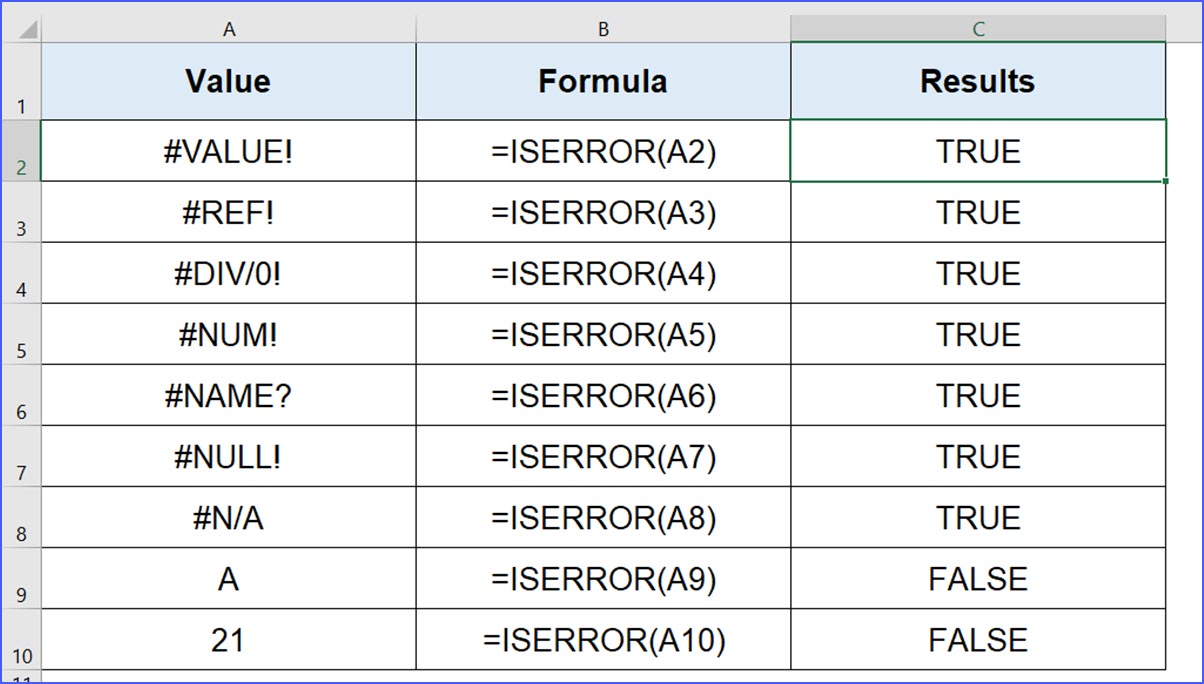Click the Results header cell

978,82
